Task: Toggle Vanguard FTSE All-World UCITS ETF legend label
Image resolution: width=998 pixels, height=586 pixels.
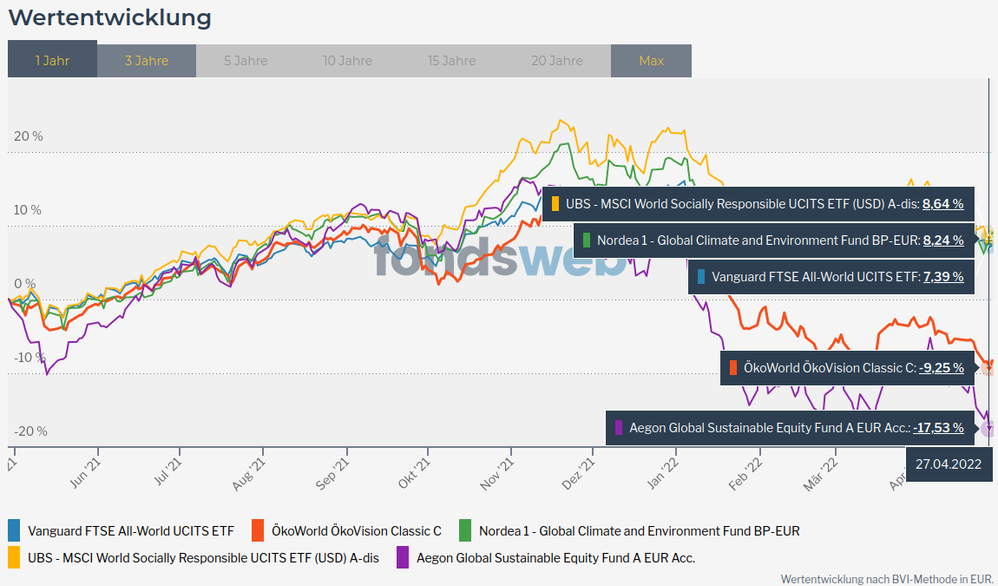Action: (x=130, y=531)
